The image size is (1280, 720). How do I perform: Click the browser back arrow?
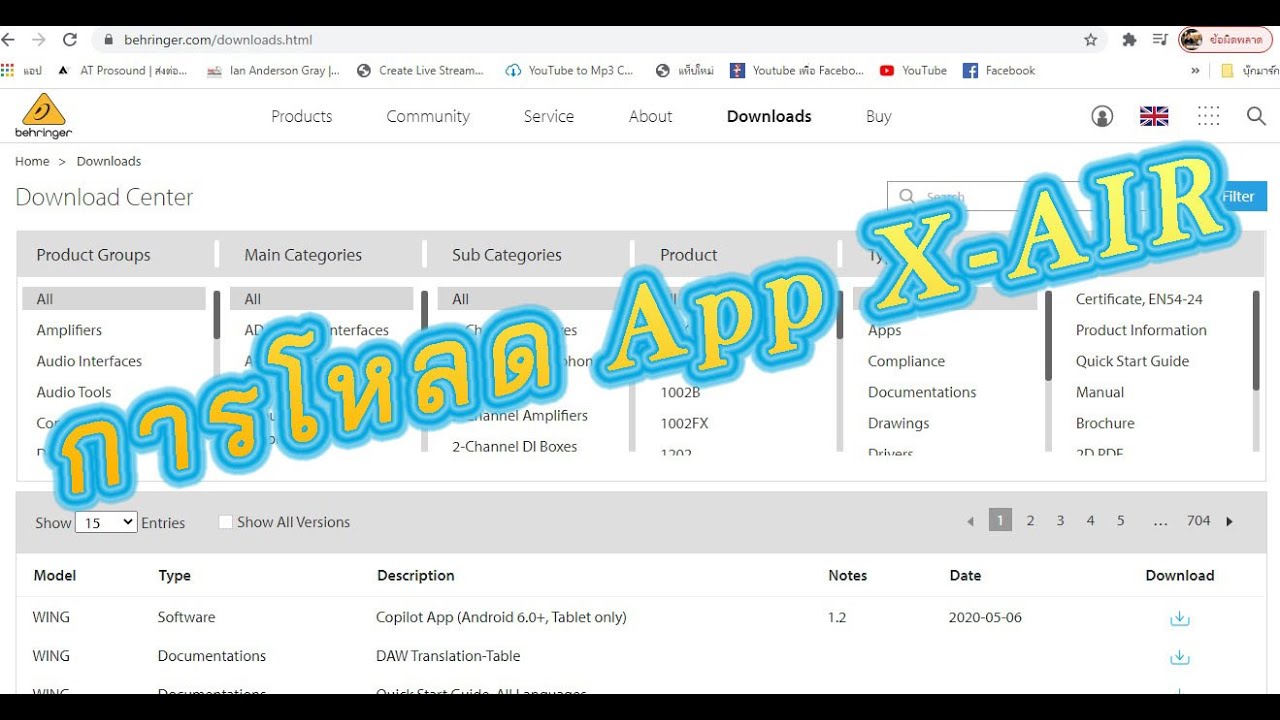coord(8,40)
